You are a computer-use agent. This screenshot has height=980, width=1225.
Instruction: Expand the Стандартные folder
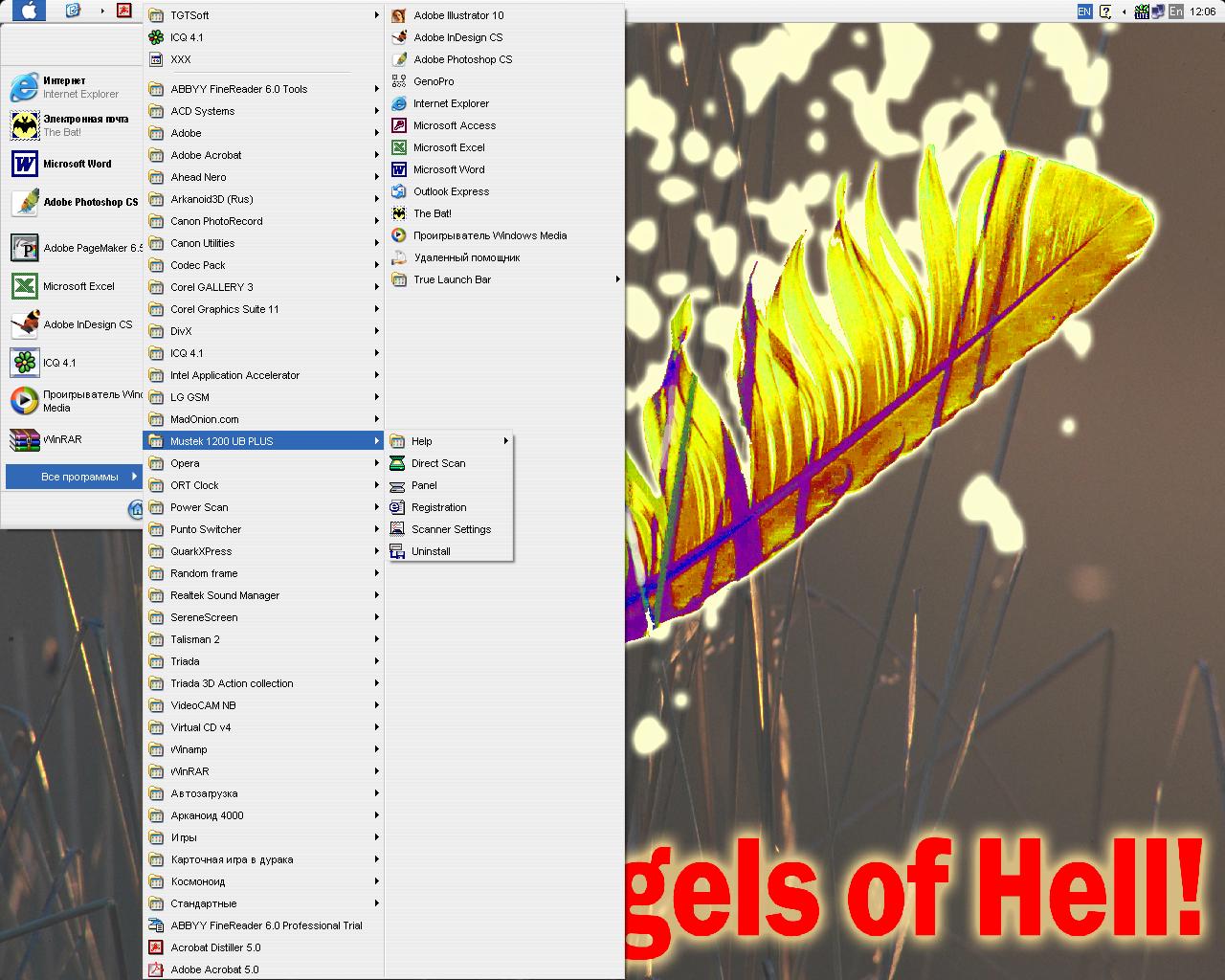[263, 903]
